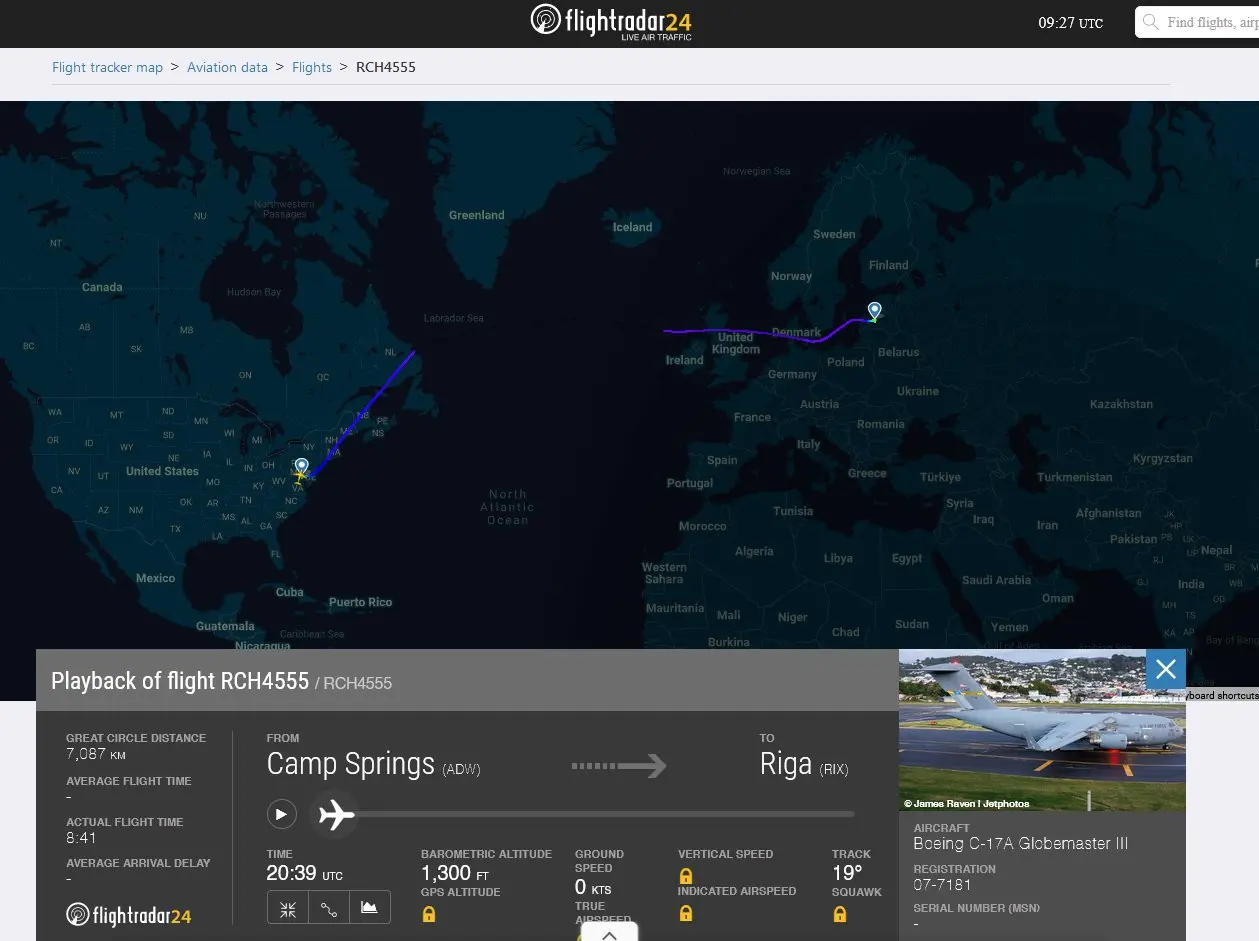The width and height of the screenshot is (1259, 941).
Task: Go to the Flights breadcrumb link
Action: pyautogui.click(x=312, y=67)
